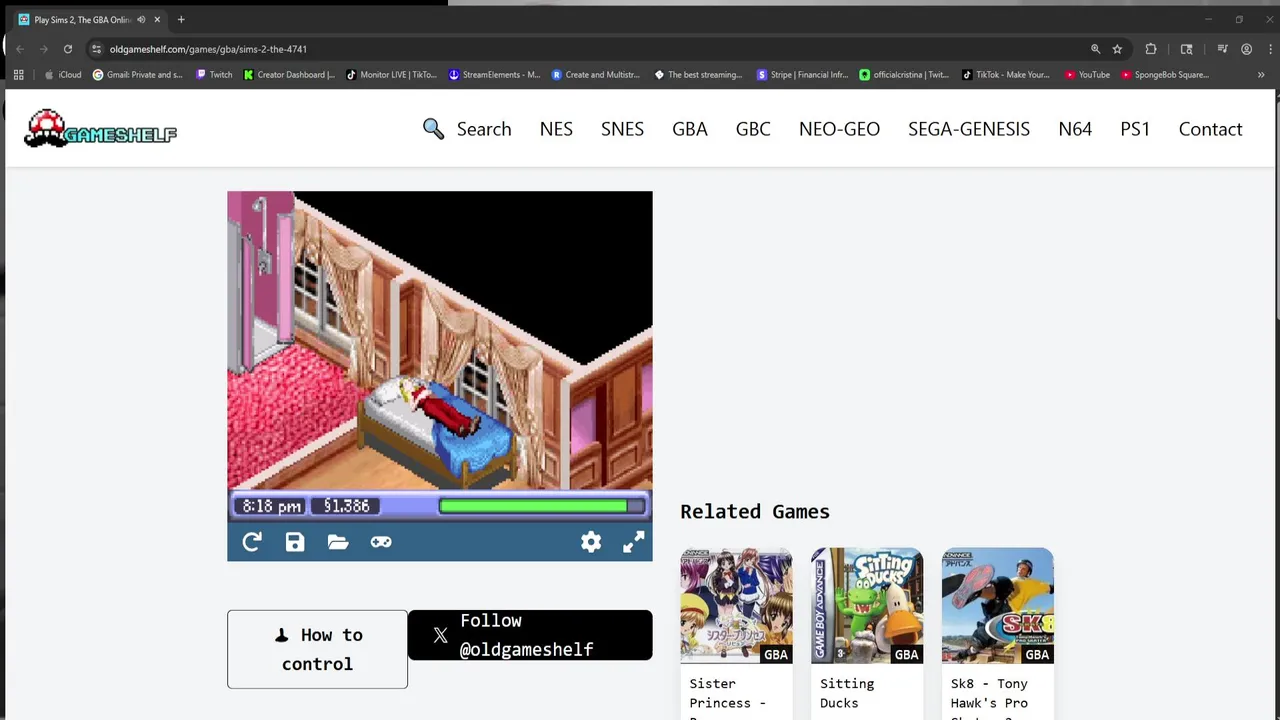Mute the tab via speaker icon
The height and width of the screenshot is (720, 1280).
click(x=141, y=20)
